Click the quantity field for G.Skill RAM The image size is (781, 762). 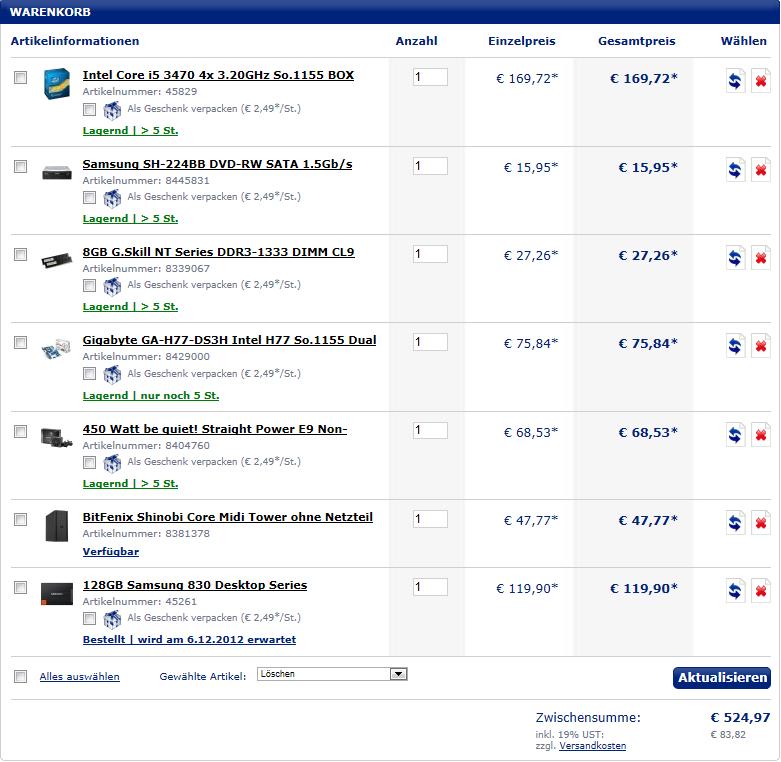tap(430, 254)
